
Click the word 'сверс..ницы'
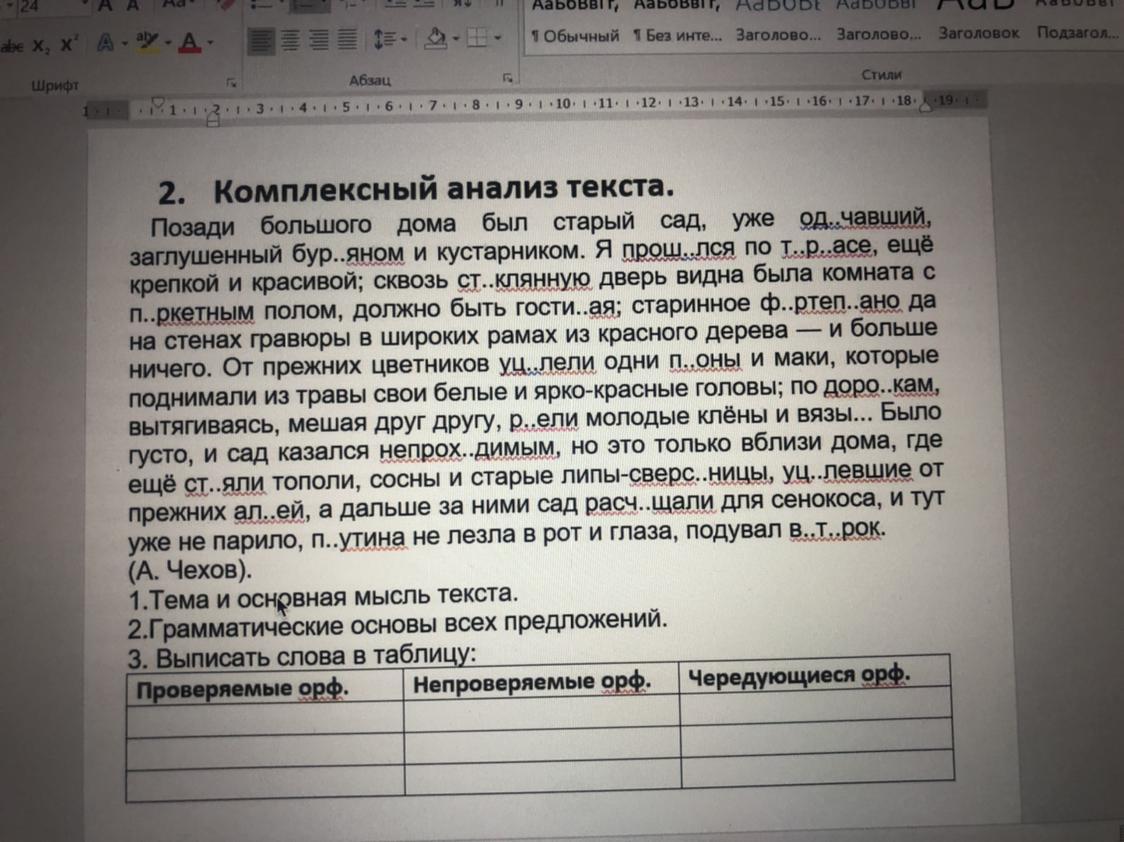701,475
